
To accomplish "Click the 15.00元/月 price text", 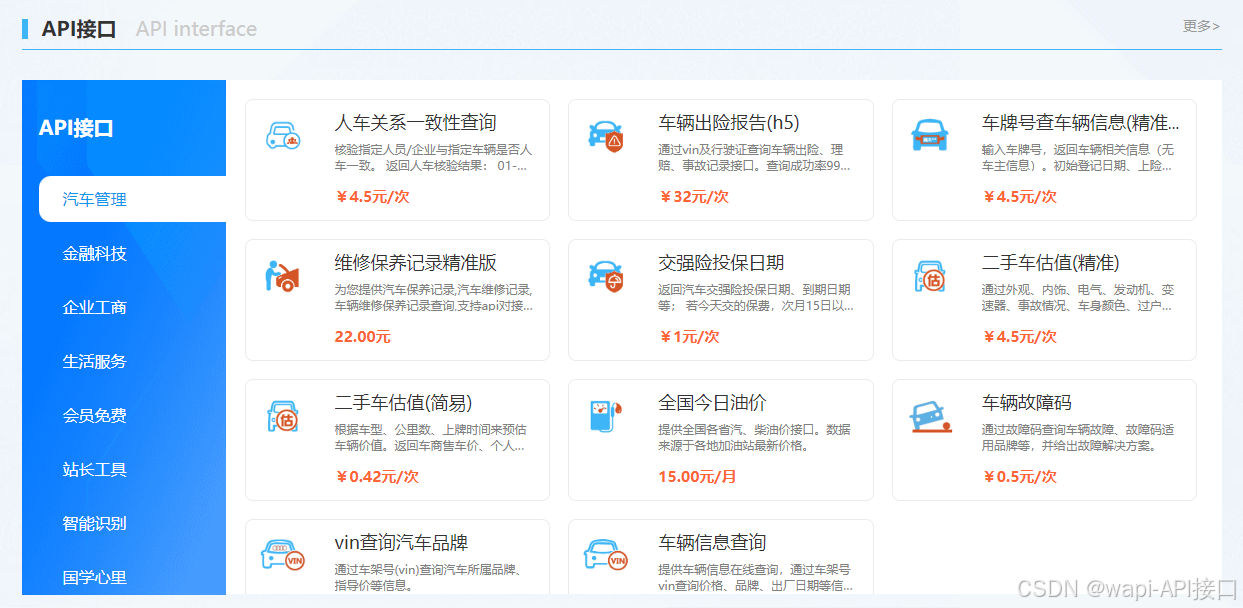I will click(697, 477).
